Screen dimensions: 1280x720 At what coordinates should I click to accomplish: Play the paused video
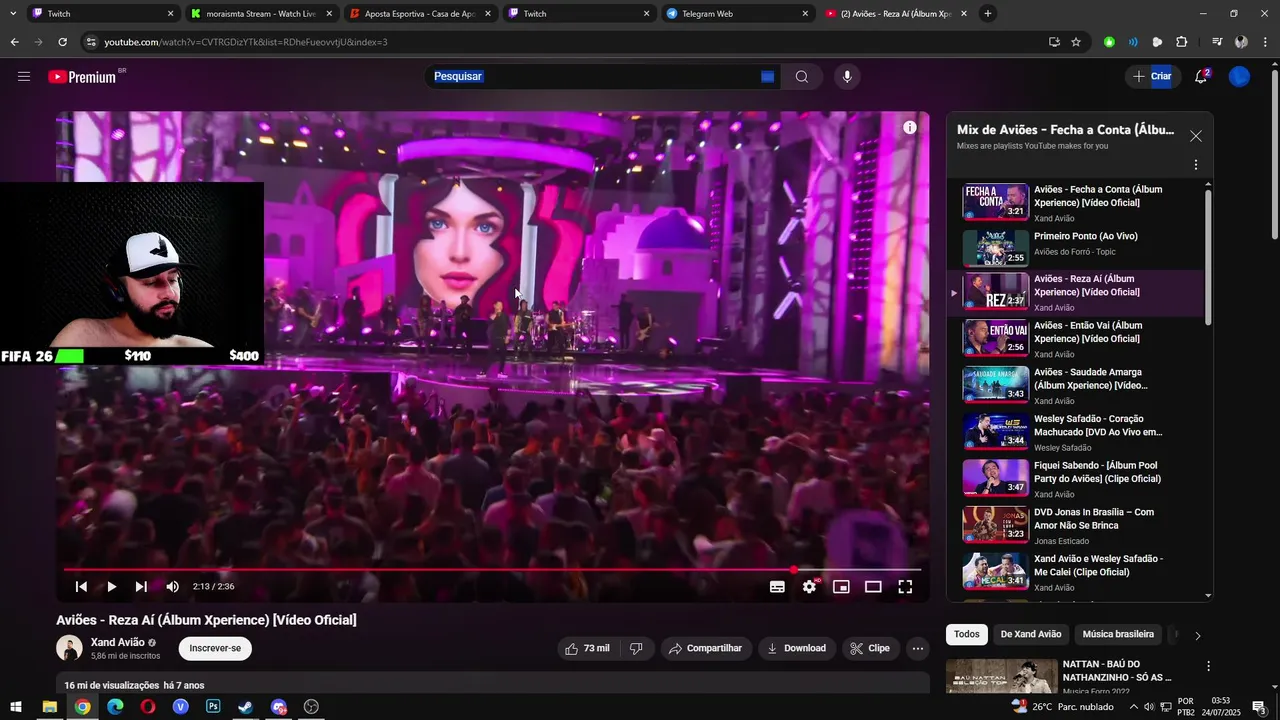(x=111, y=587)
